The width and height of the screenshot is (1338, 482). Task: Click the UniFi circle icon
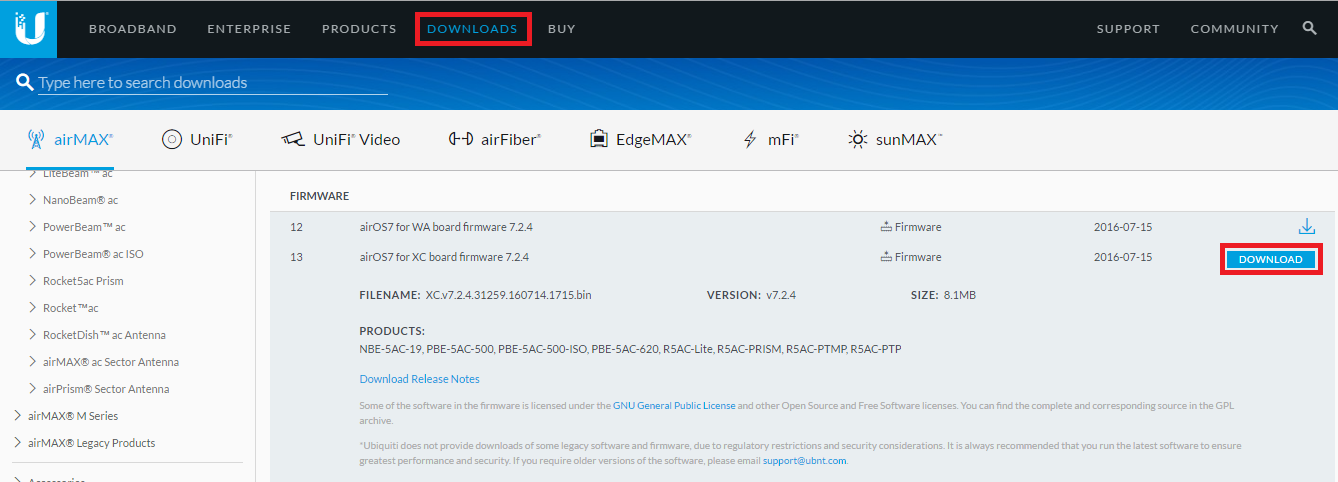click(x=172, y=139)
